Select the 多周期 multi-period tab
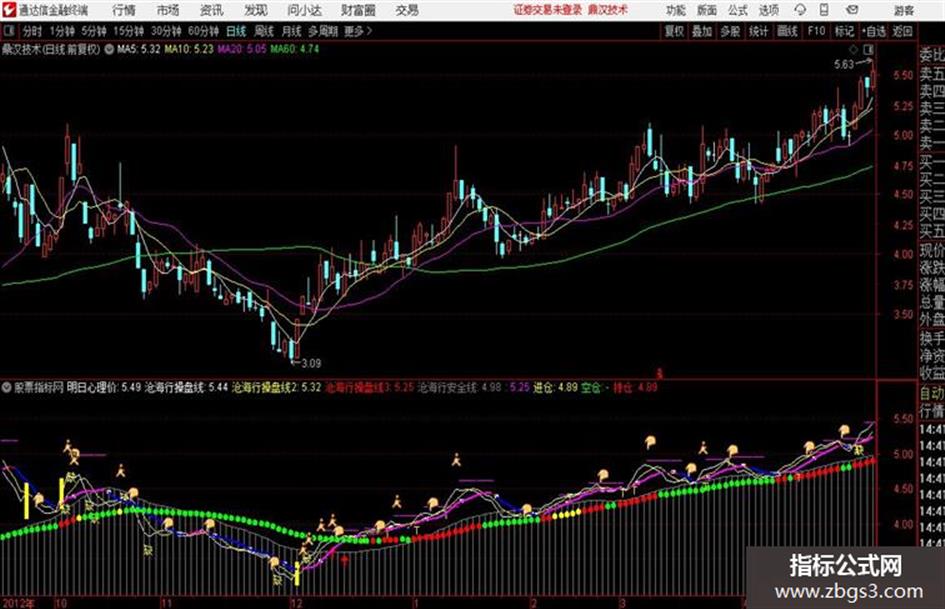The width and height of the screenshot is (945, 609). [x=323, y=31]
